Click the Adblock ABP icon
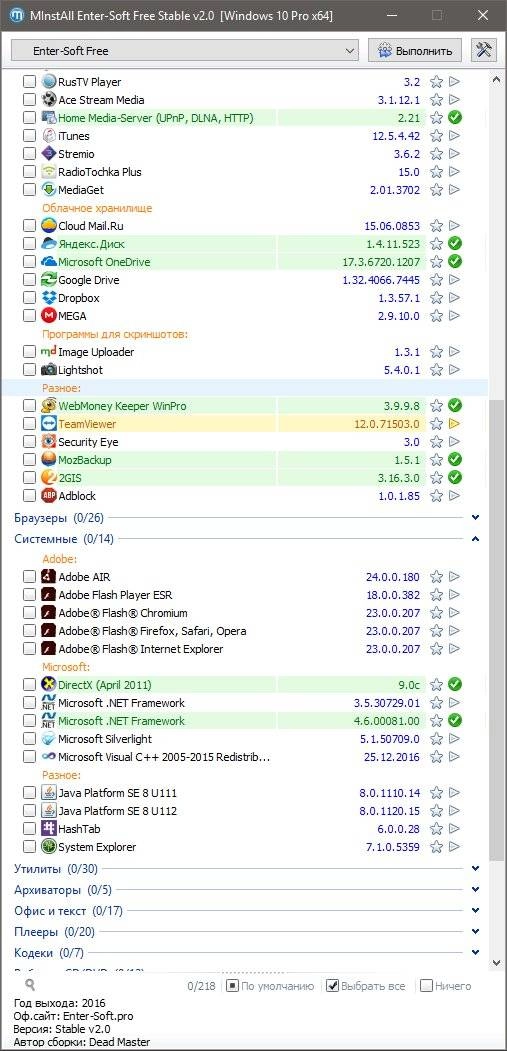Image resolution: width=507 pixels, height=1051 pixels. pos(49,496)
